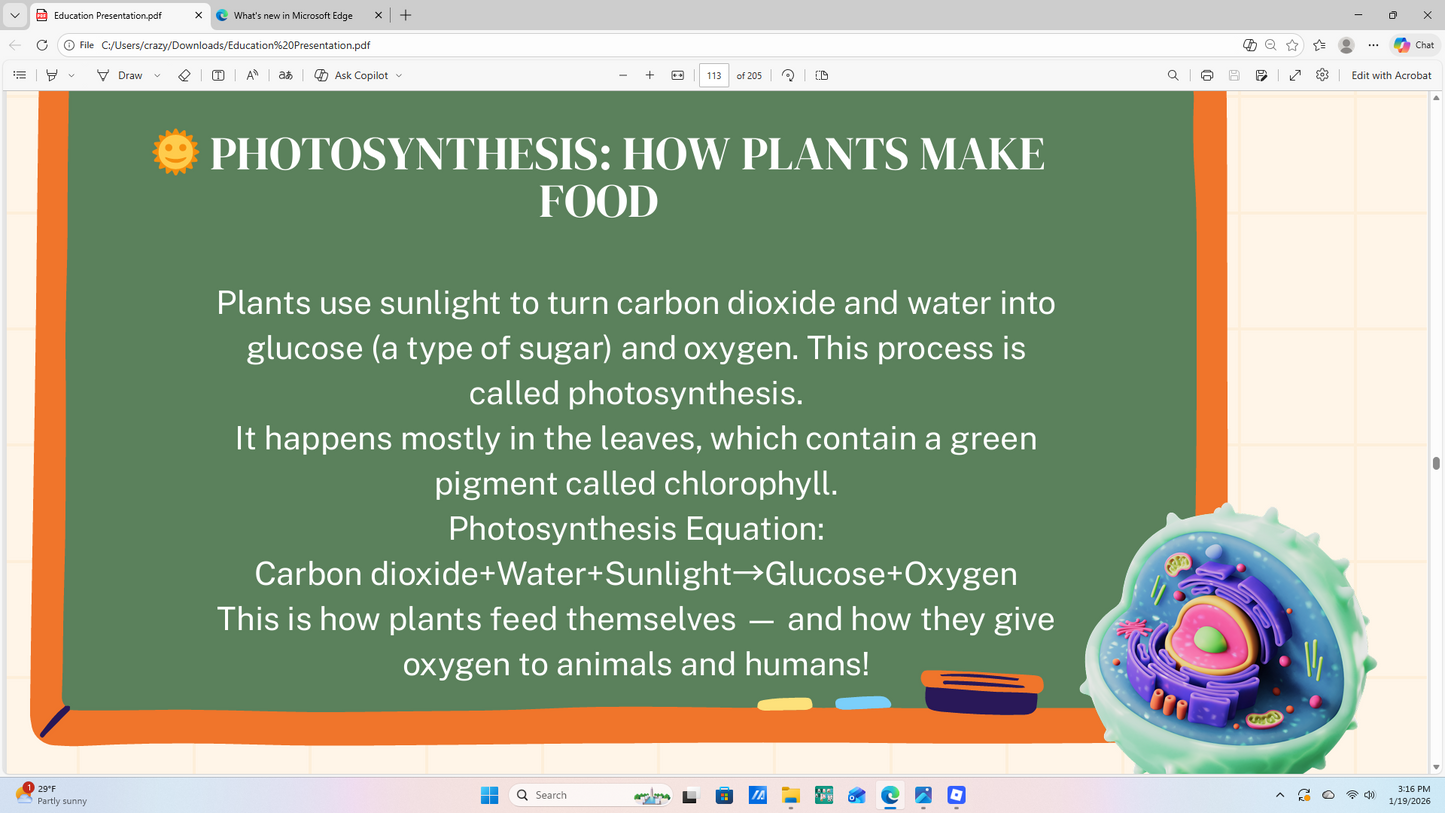Switch to Education Presentation.pdf tab
Screen dimensions: 1445x813
[118, 15]
